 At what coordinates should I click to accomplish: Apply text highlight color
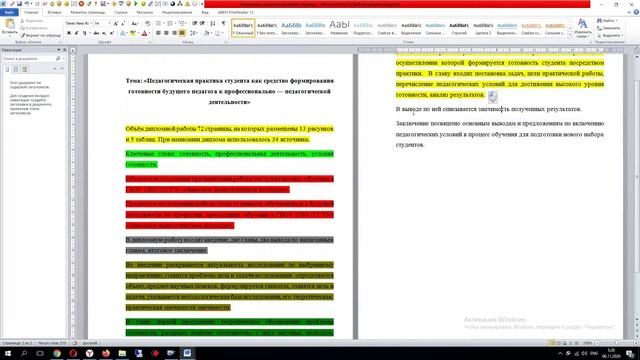pyautogui.click(x=133, y=33)
